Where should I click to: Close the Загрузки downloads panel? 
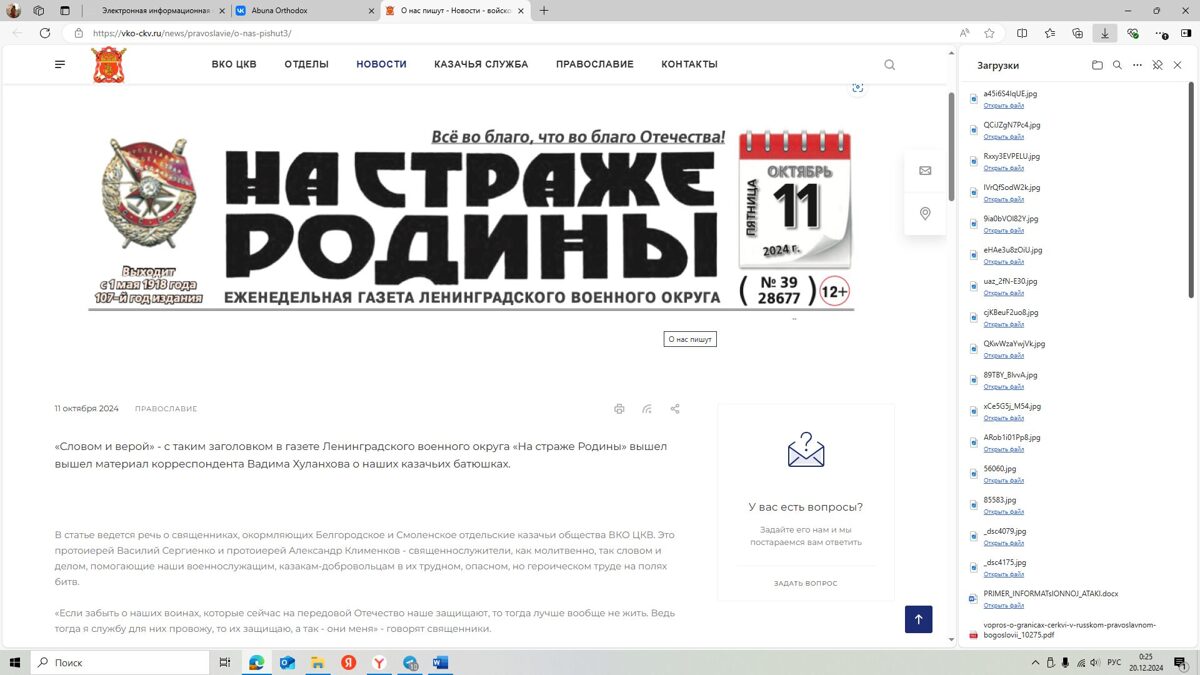1177,65
